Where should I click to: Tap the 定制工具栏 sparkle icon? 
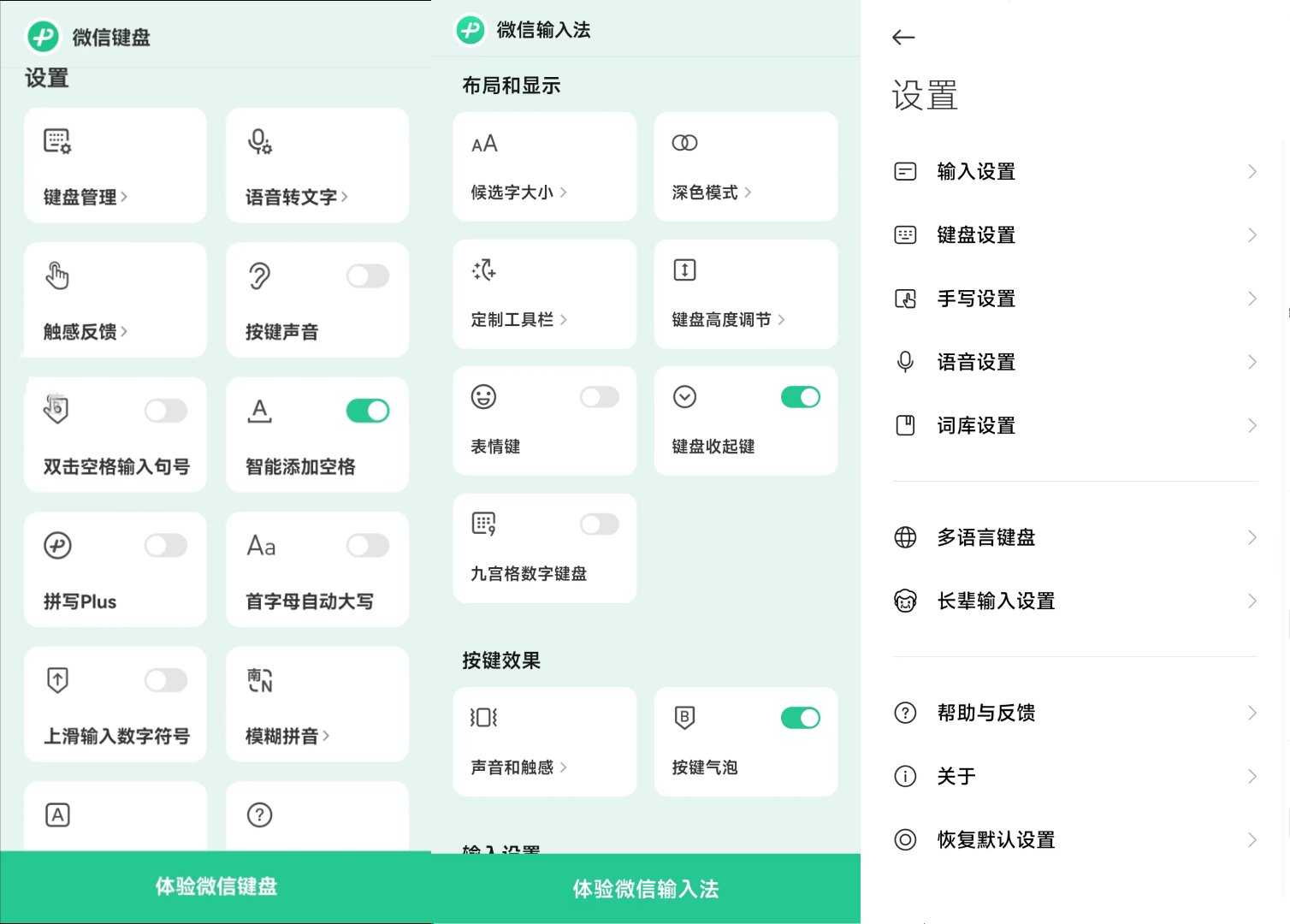pos(484,270)
